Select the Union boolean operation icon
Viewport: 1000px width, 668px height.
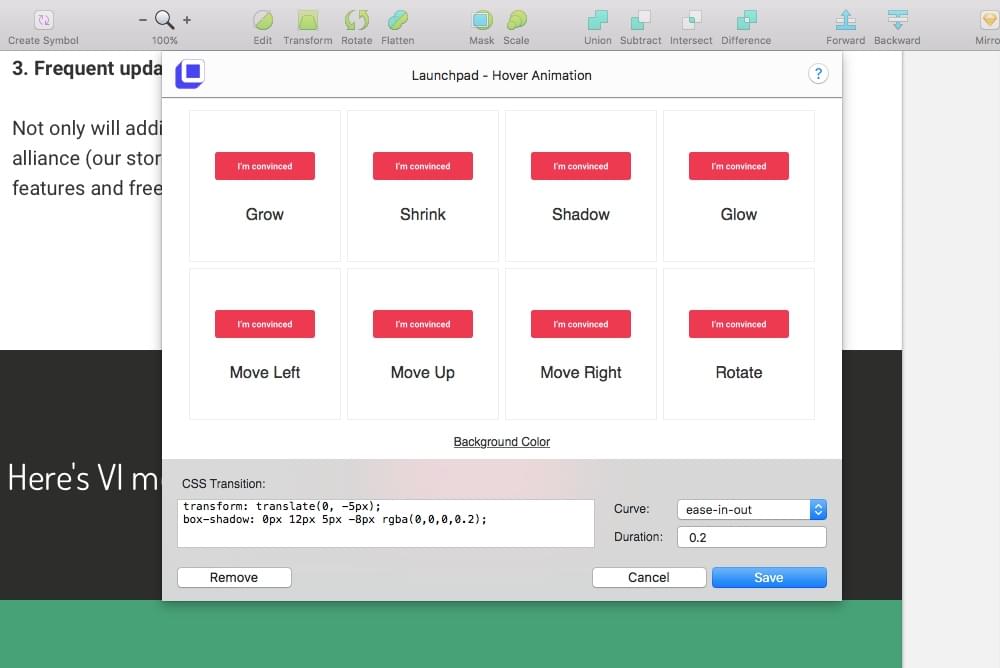point(597,20)
